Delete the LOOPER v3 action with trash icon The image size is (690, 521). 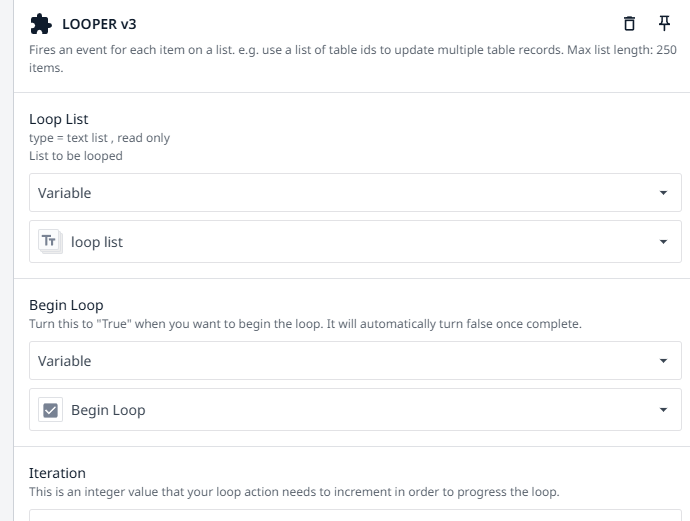pyautogui.click(x=629, y=23)
